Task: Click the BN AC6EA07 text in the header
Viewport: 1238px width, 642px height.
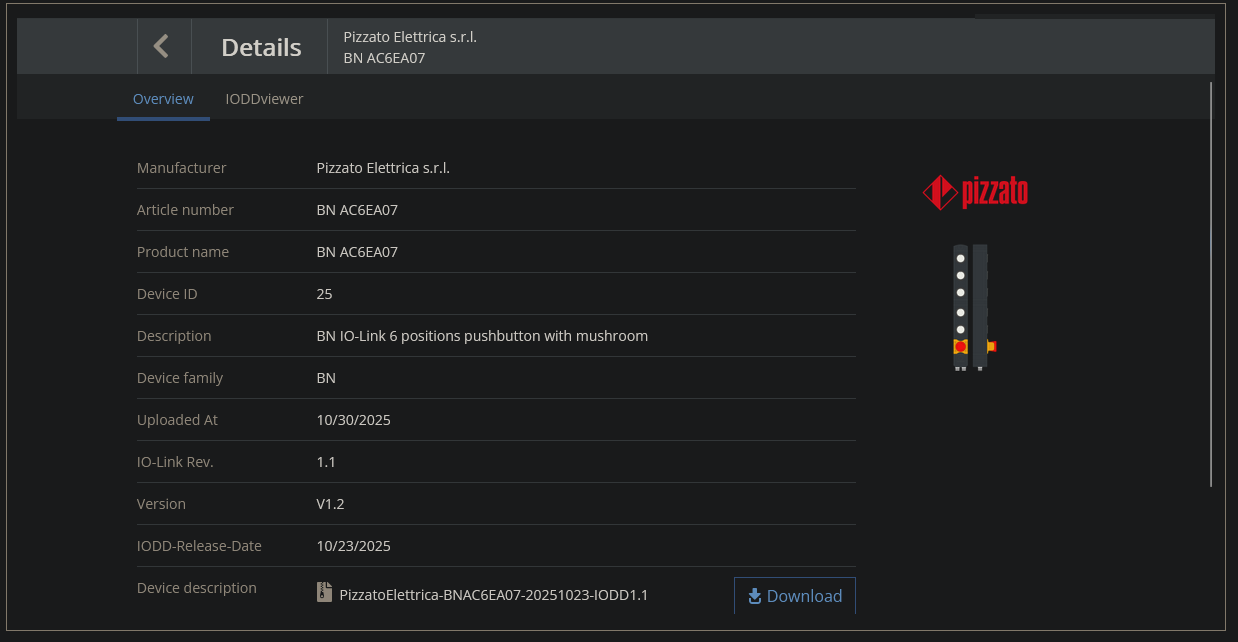Action: click(x=384, y=58)
